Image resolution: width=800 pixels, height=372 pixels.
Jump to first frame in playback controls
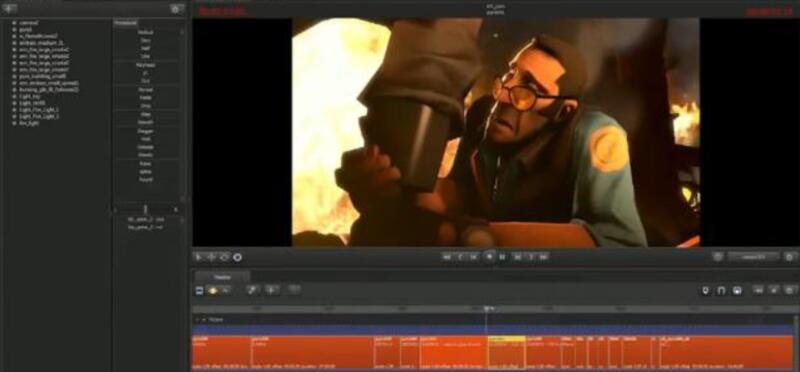447,257
